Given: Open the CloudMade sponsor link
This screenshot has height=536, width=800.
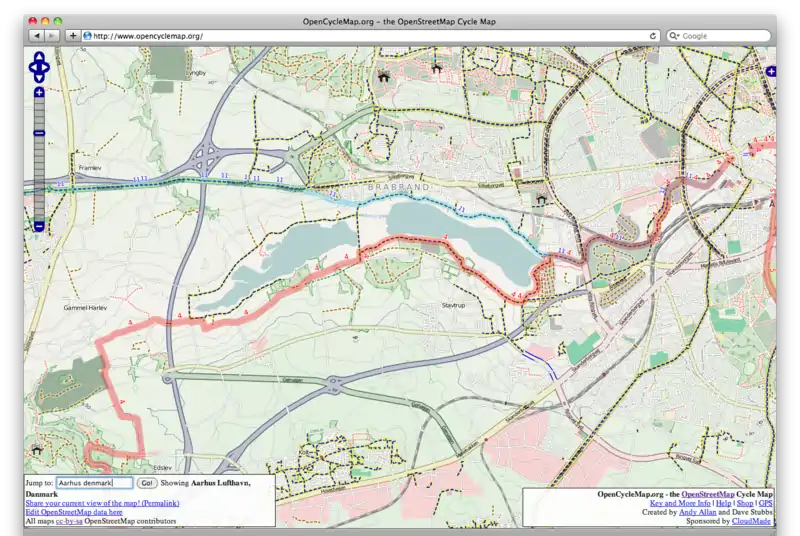Looking at the screenshot, I should click(752, 521).
